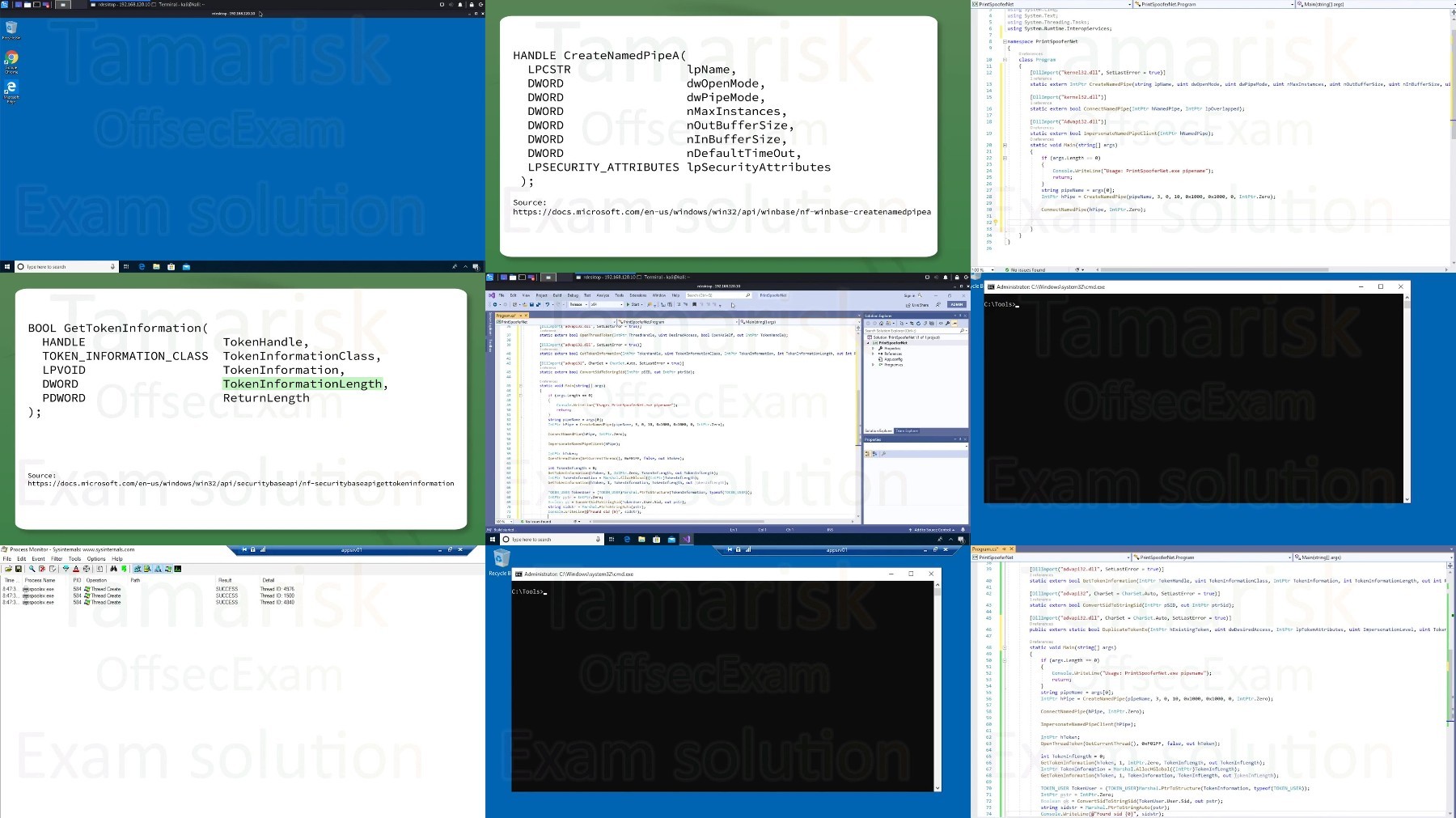1456x818 pixels.
Task: Clear the display in Process Monitor
Action: pyautogui.click(x=53, y=569)
